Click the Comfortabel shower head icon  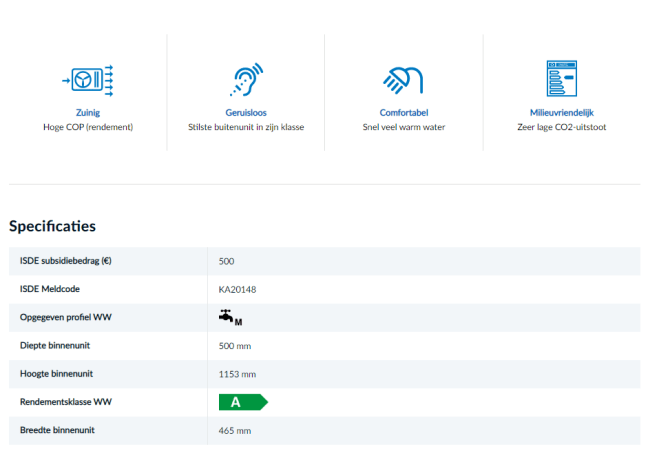coord(403,79)
